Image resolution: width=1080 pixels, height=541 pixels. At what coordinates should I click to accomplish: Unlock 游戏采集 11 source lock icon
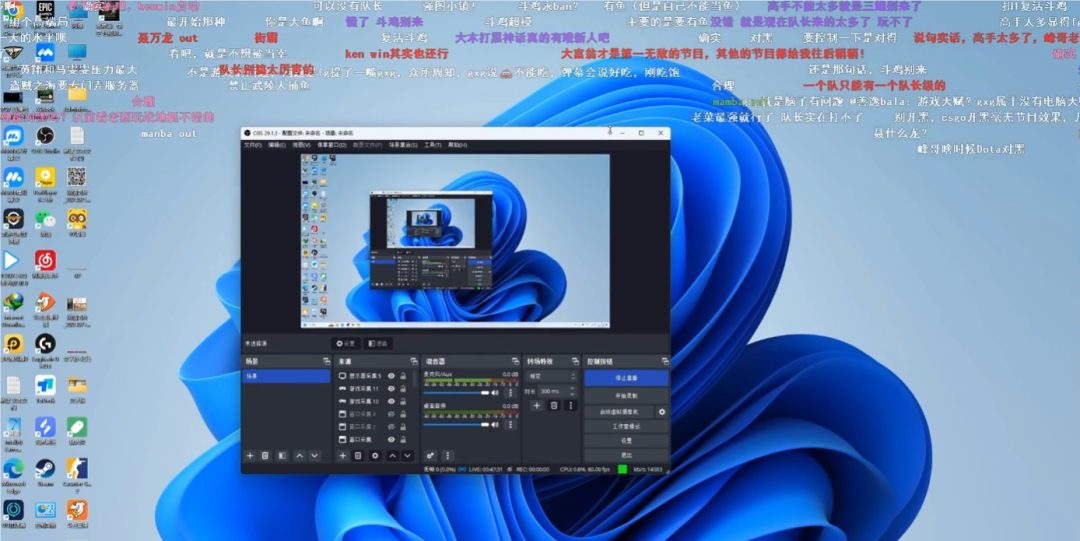point(403,389)
